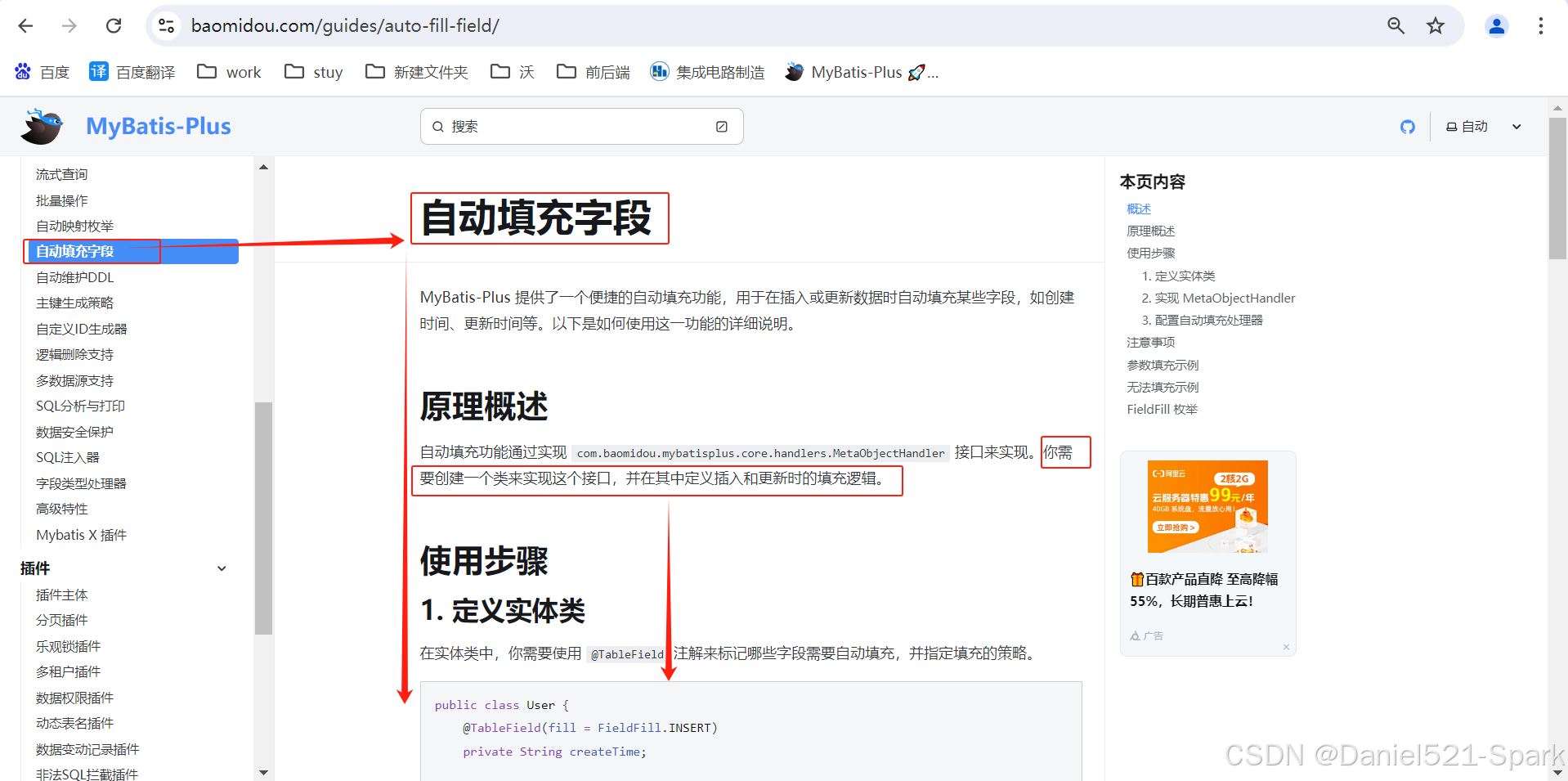The height and width of the screenshot is (781, 1568).
Task: Open 分页插件 in the sidebar
Action: point(62,620)
